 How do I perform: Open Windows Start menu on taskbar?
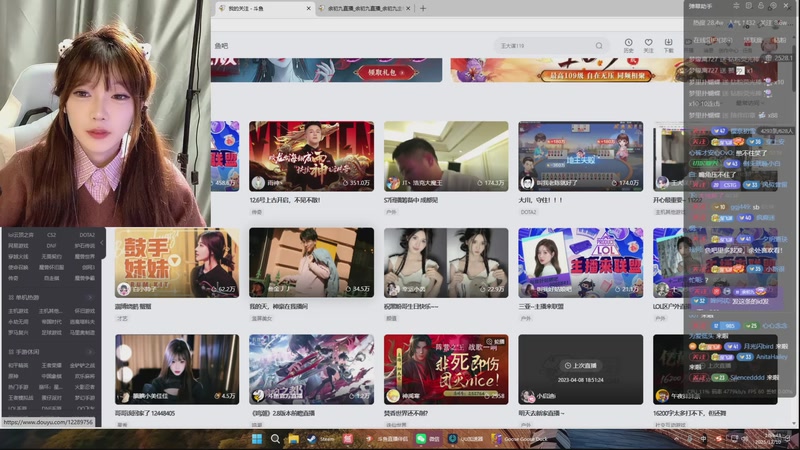click(x=257, y=439)
